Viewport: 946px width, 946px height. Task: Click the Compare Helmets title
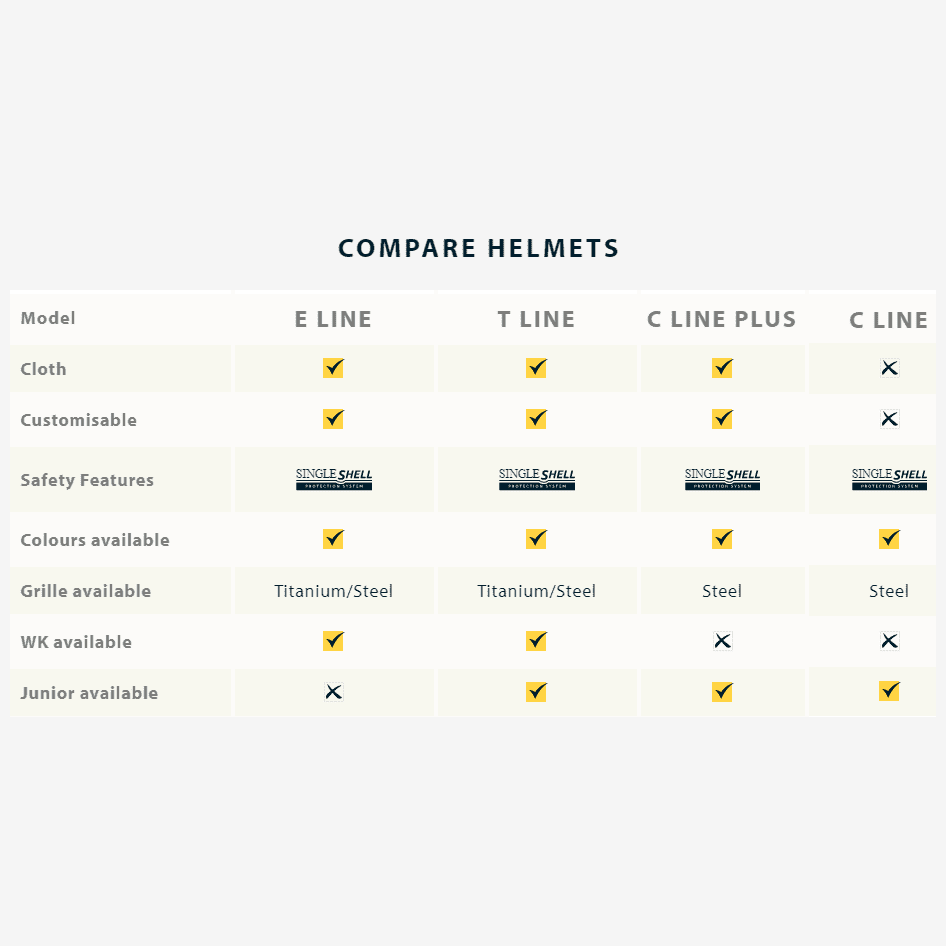tap(479, 248)
